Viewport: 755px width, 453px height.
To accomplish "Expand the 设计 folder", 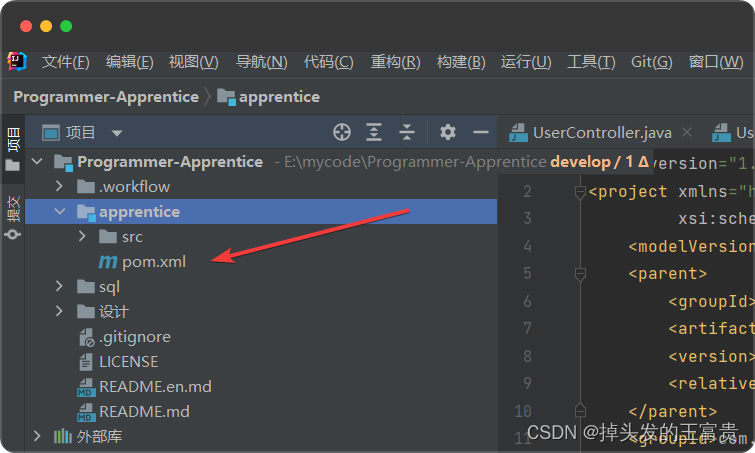I will click(59, 311).
